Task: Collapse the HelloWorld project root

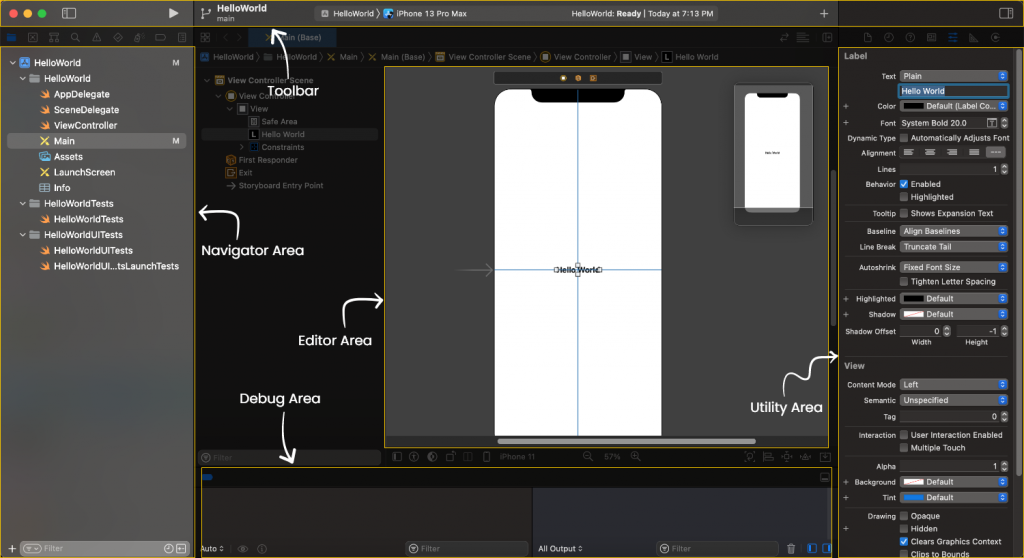Action: (x=12, y=63)
